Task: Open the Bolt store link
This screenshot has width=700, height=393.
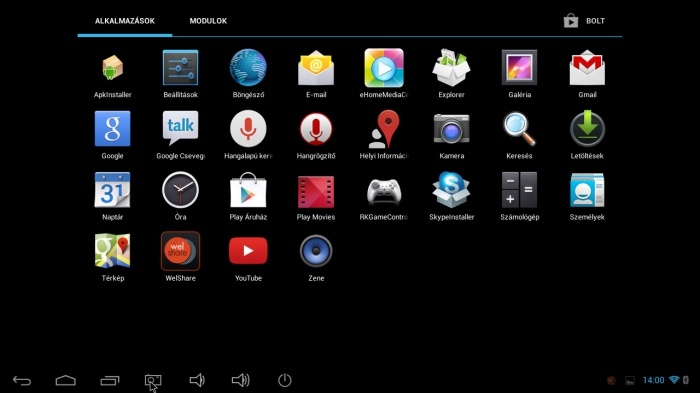Action: (x=584, y=21)
